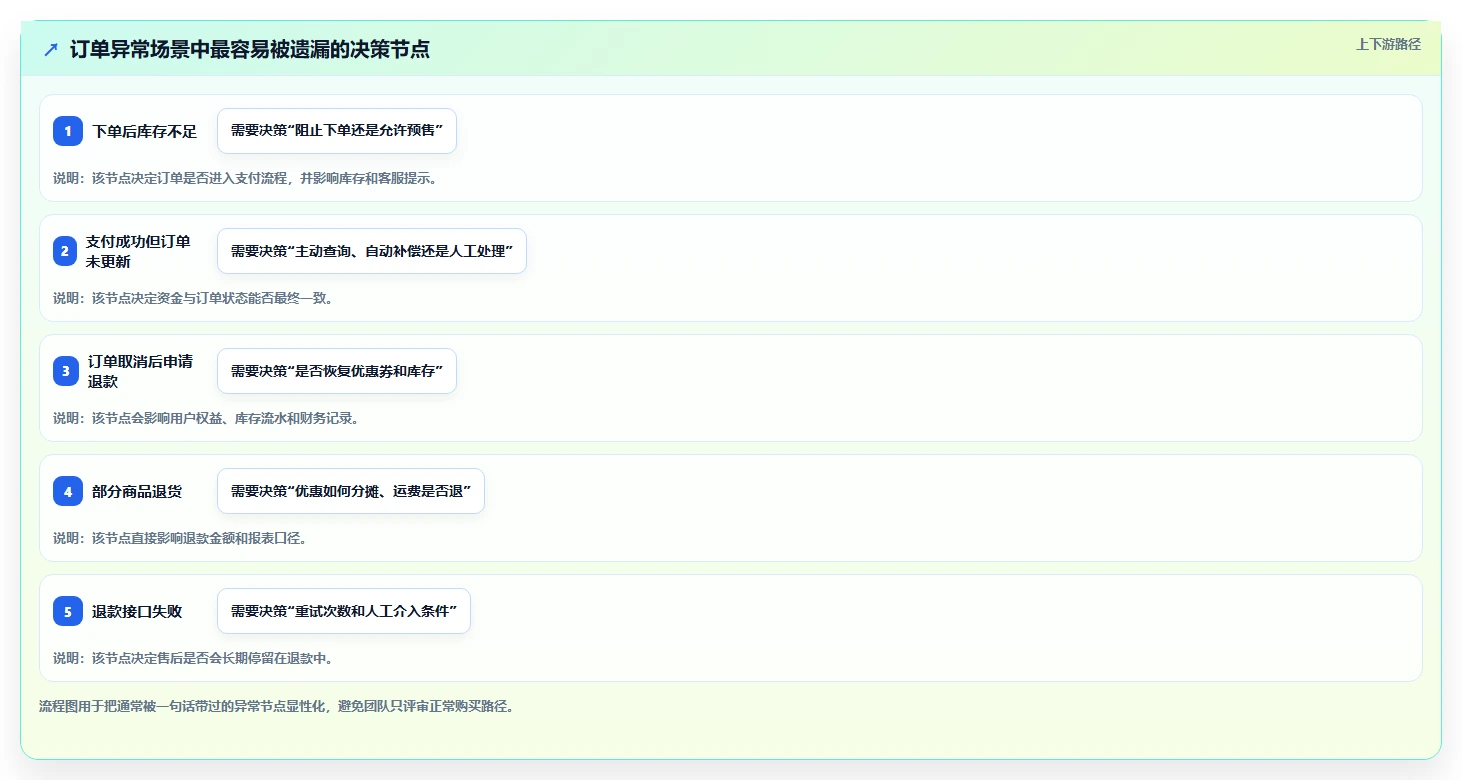Image resolution: width=1462 pixels, height=780 pixels.
Task: Select the decision box 主动查询、自动补偿还是人工处理
Action: tap(372, 251)
